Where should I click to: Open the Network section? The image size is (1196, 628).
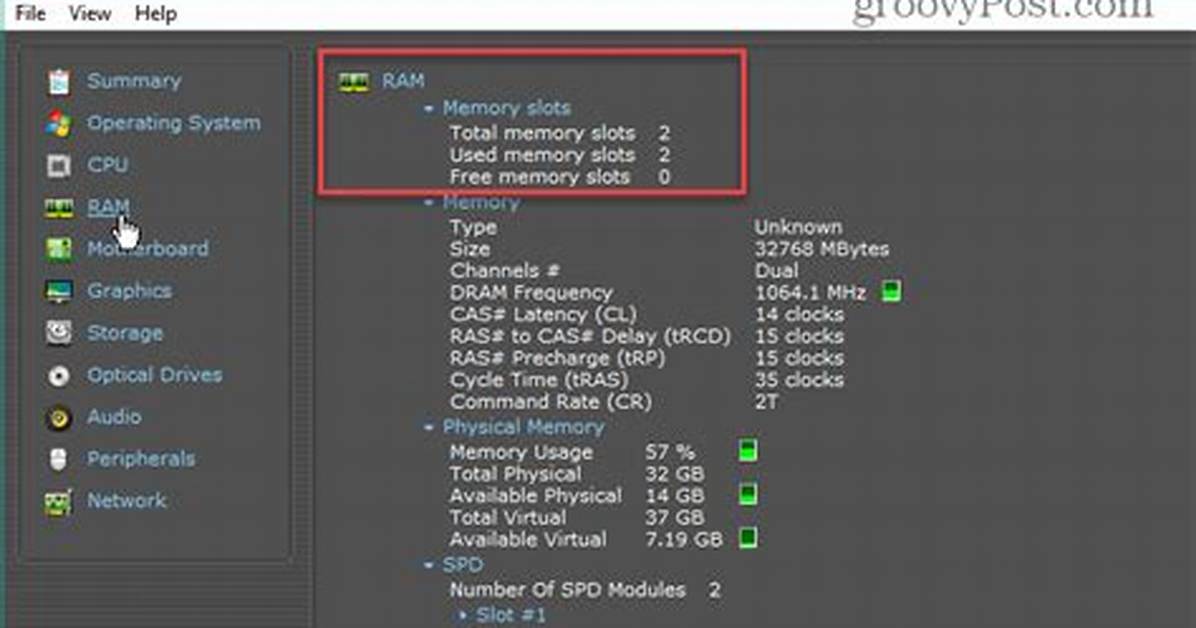click(127, 501)
